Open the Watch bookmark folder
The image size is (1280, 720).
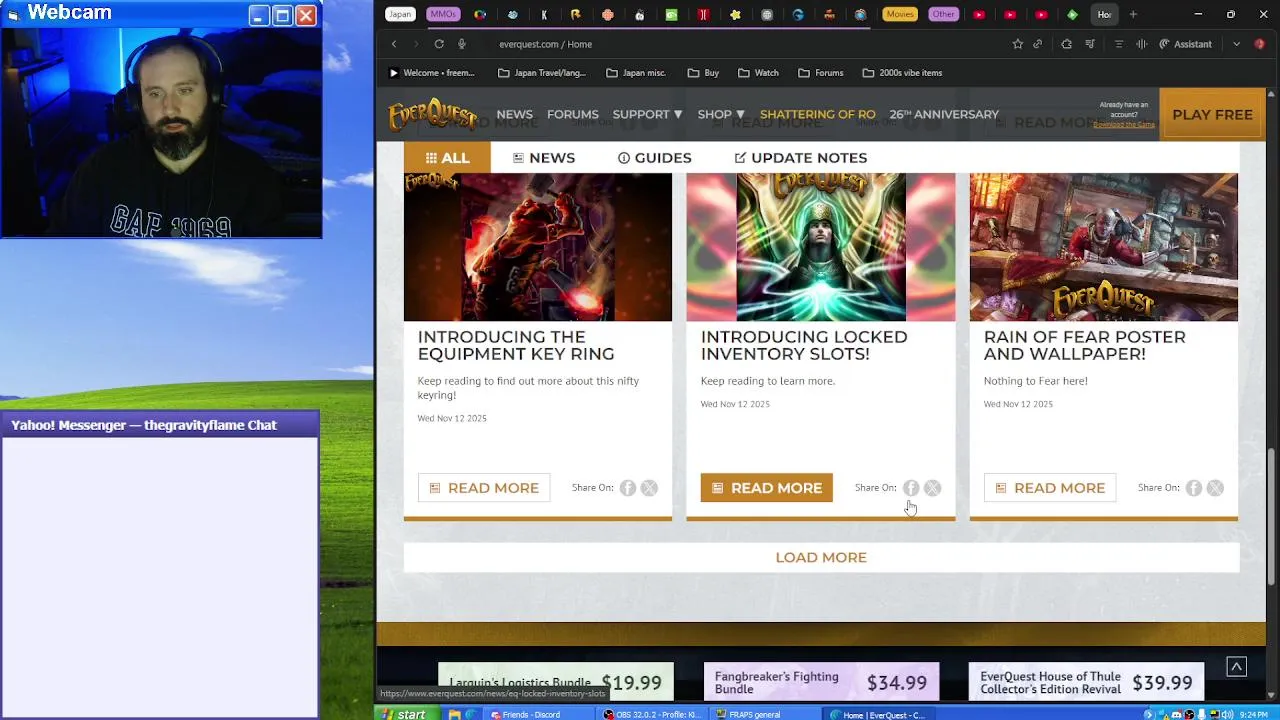coord(758,73)
